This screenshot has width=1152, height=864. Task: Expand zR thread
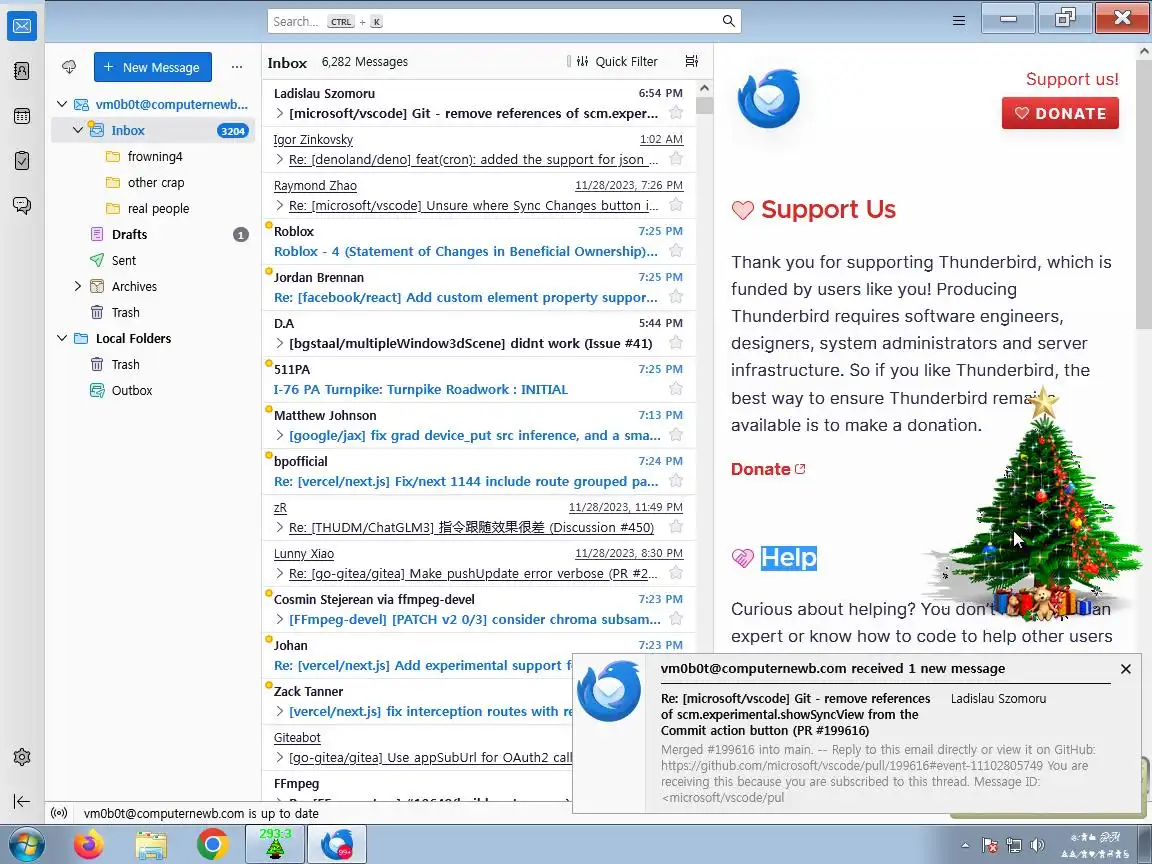[280, 527]
